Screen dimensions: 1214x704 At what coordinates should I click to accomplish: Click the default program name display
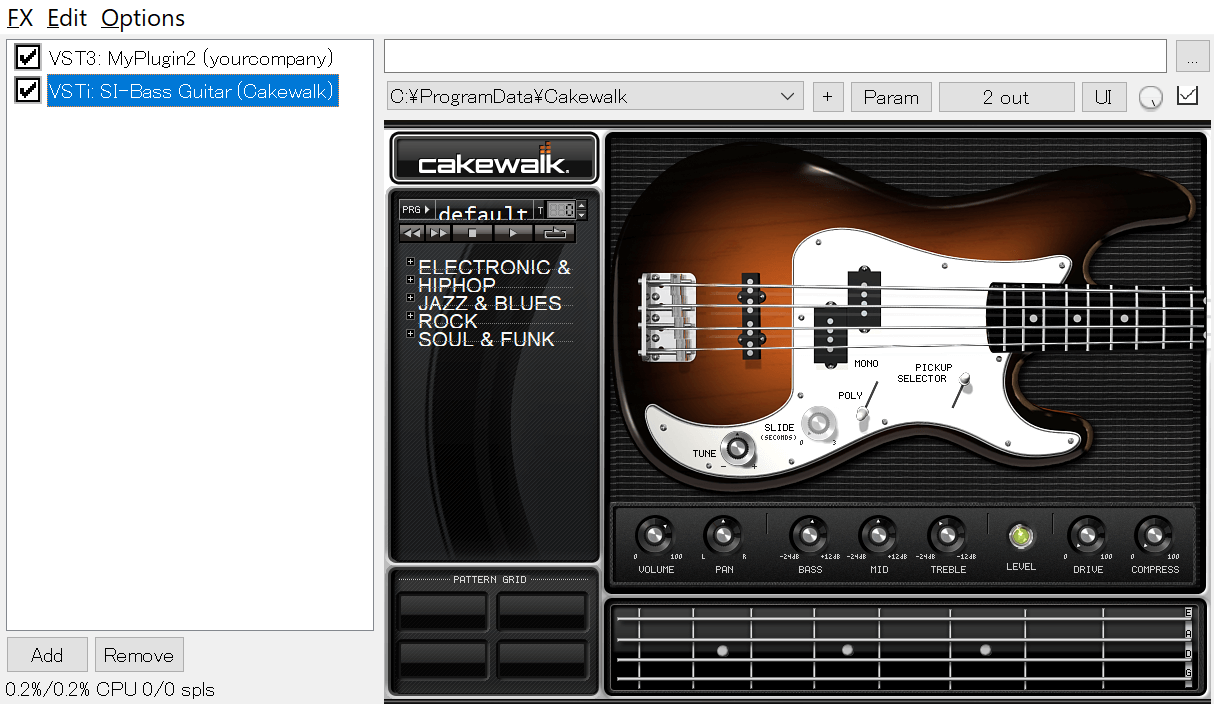click(x=484, y=211)
